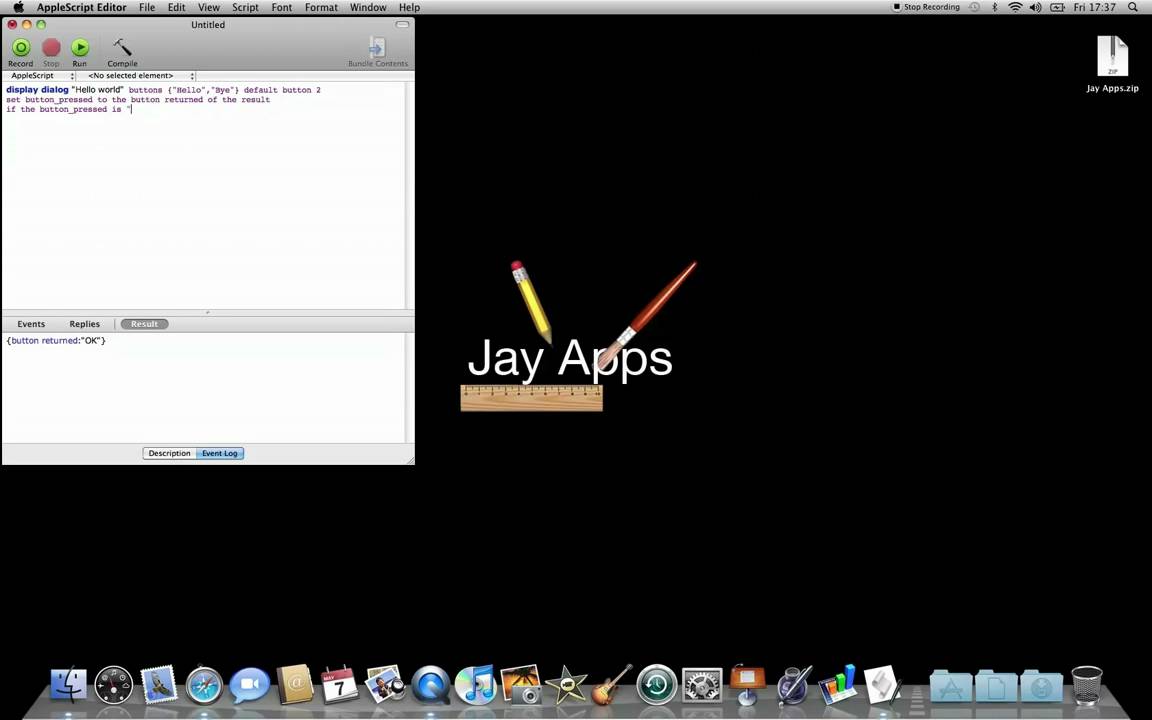Open the Trash in the Dock
The width and height of the screenshot is (1152, 720).
tap(1087, 685)
